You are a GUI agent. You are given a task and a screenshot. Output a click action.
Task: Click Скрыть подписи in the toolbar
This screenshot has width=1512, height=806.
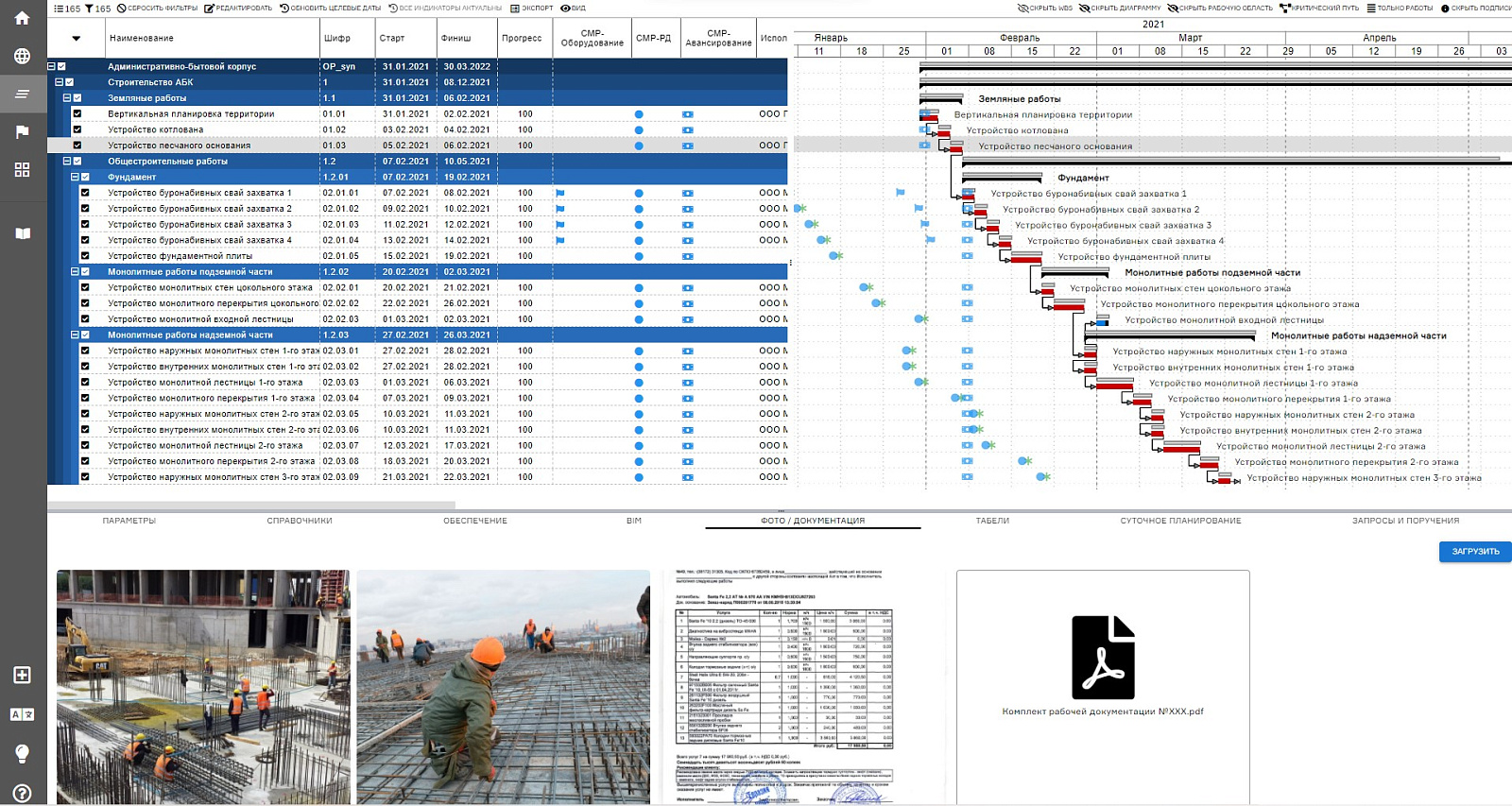1475,9
